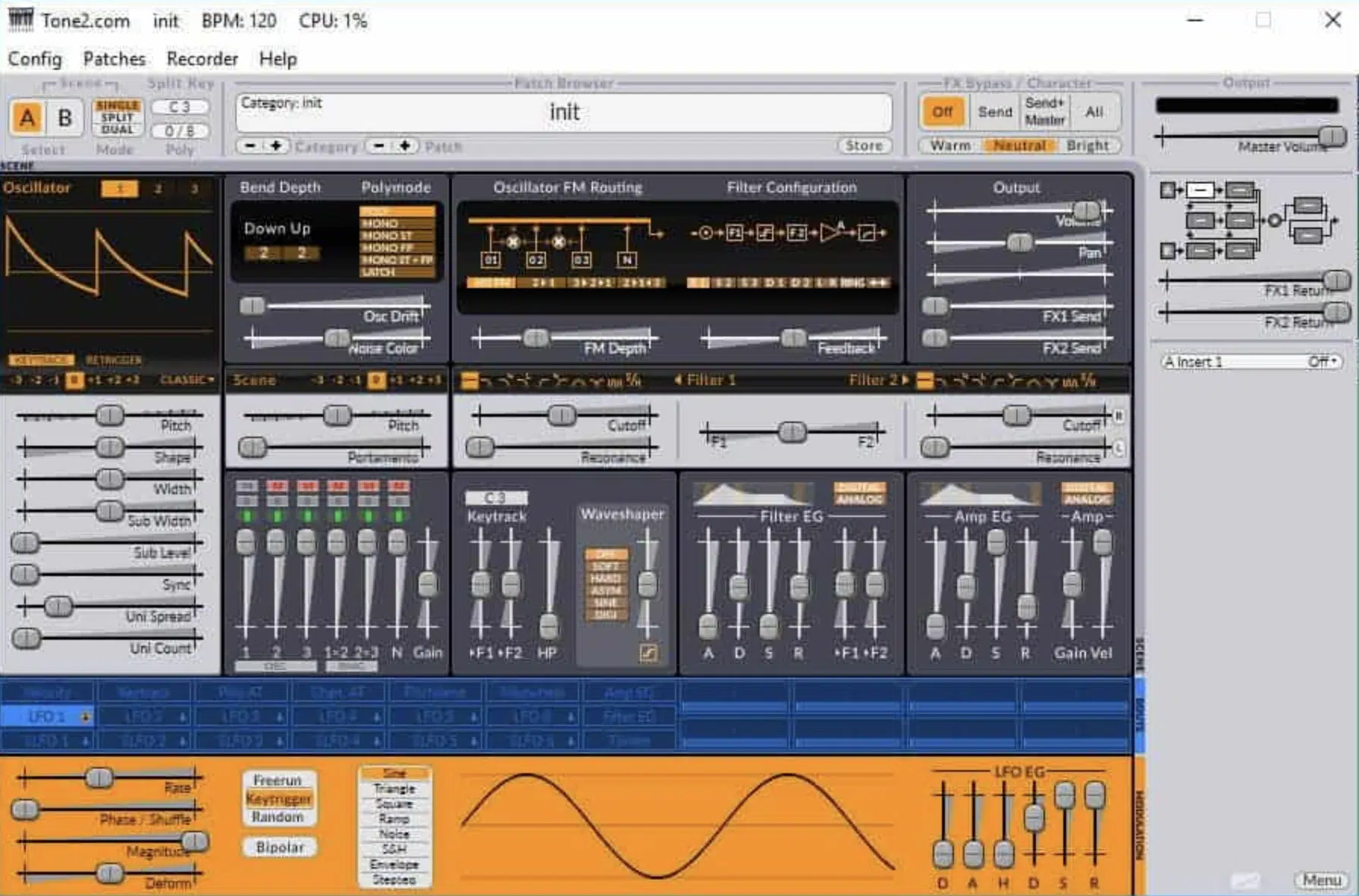Click the Store button
Image resolution: width=1359 pixels, height=896 pixels.
[864, 146]
